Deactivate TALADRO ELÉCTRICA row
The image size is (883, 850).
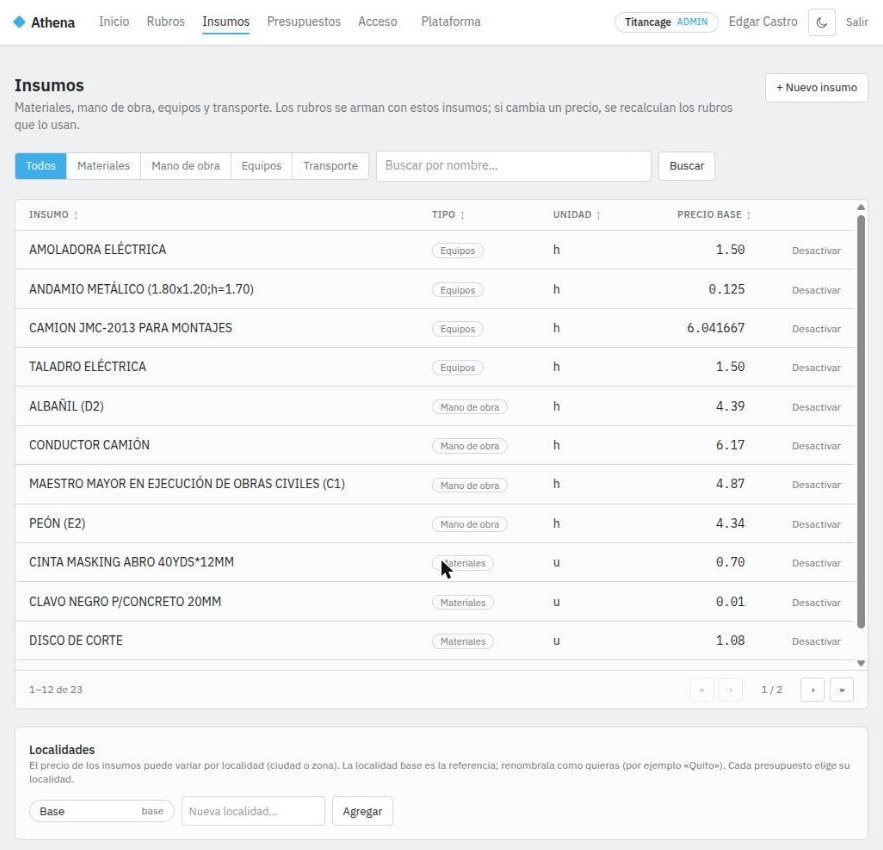[x=816, y=368]
